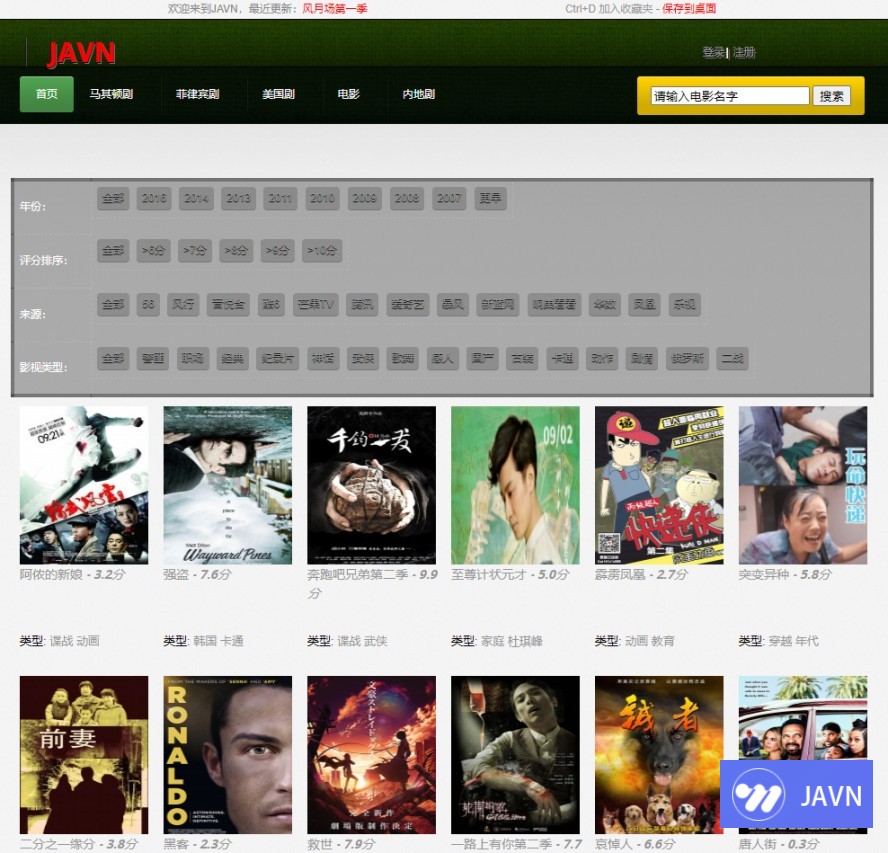The image size is (888, 853).
Task: Click the 强盗 - 7.6分 title link
Action: (x=197, y=574)
